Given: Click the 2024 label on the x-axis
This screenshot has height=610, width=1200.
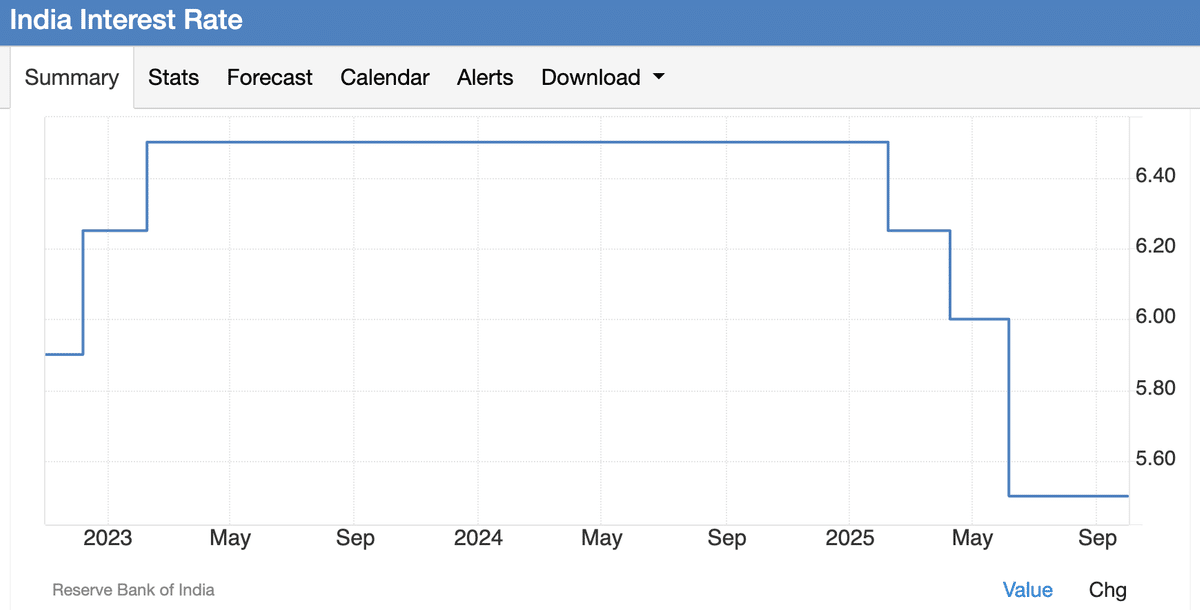Looking at the screenshot, I should coord(478,538).
